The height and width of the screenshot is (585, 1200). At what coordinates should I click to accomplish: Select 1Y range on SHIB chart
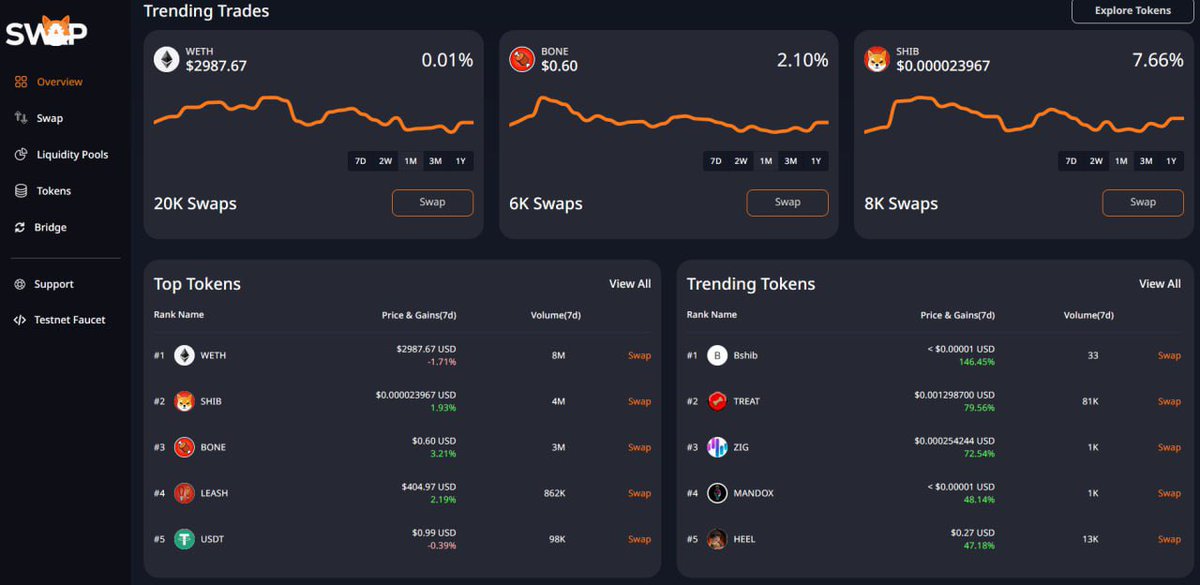1171,161
